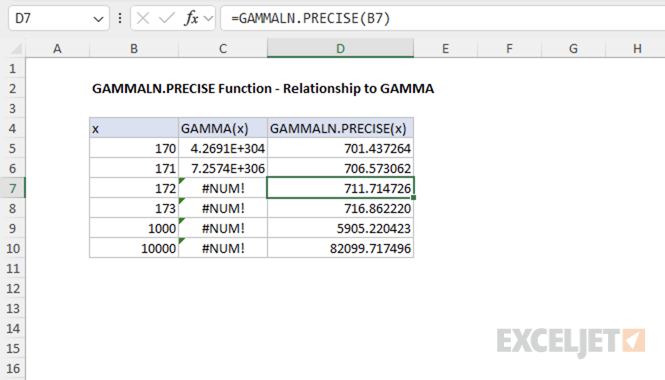Click cell containing 172
Image resolution: width=665 pixels, height=380 pixels.
134,188
